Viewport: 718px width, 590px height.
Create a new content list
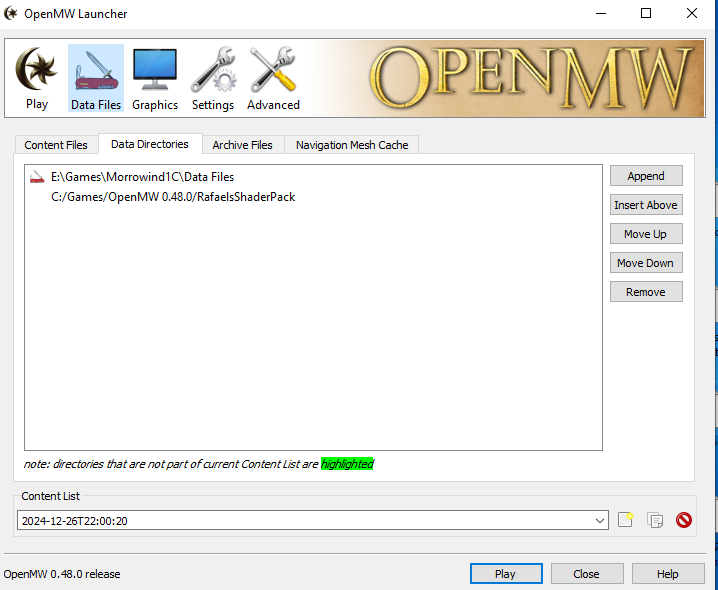click(625, 520)
